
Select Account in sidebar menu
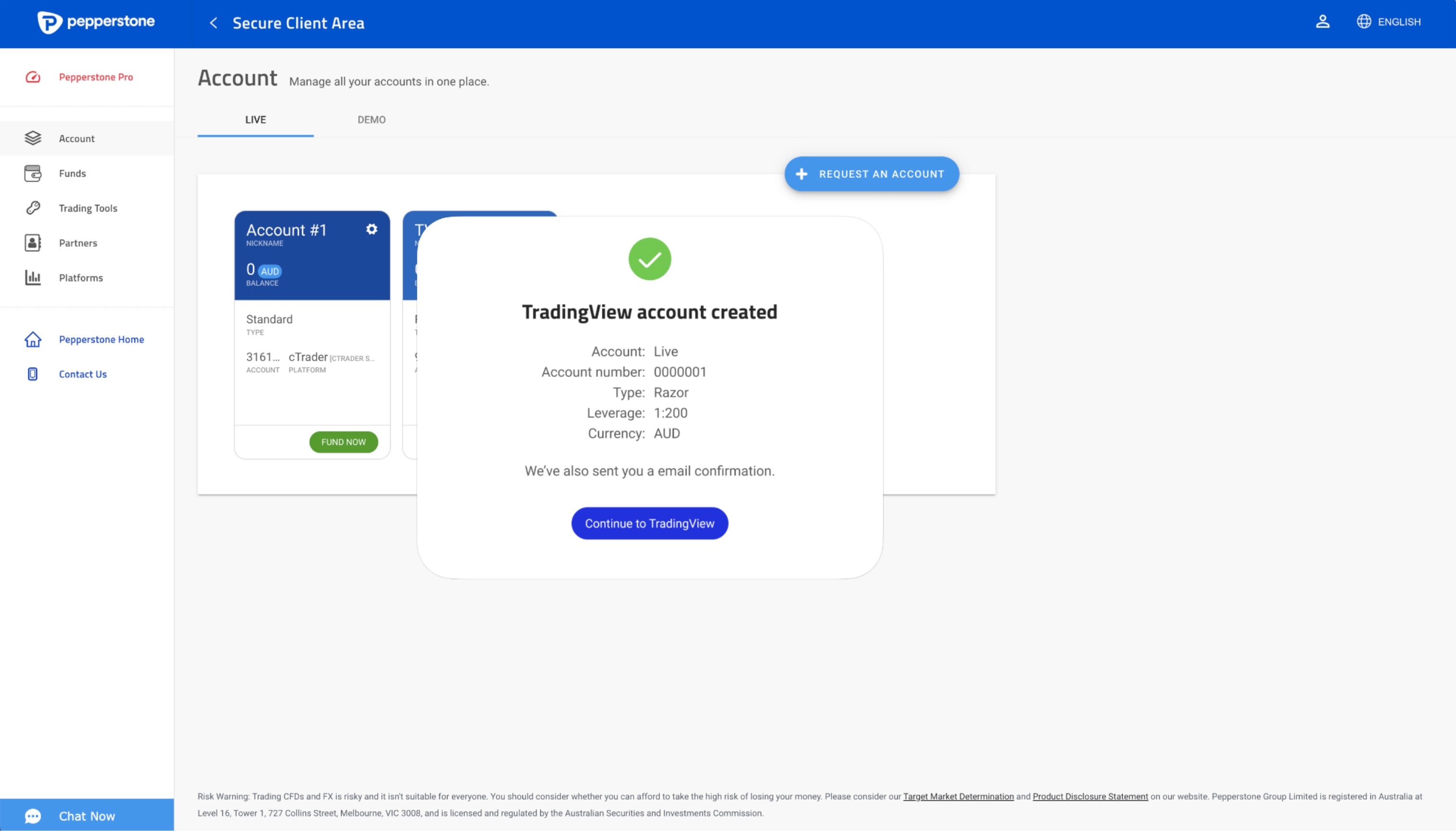tap(77, 138)
